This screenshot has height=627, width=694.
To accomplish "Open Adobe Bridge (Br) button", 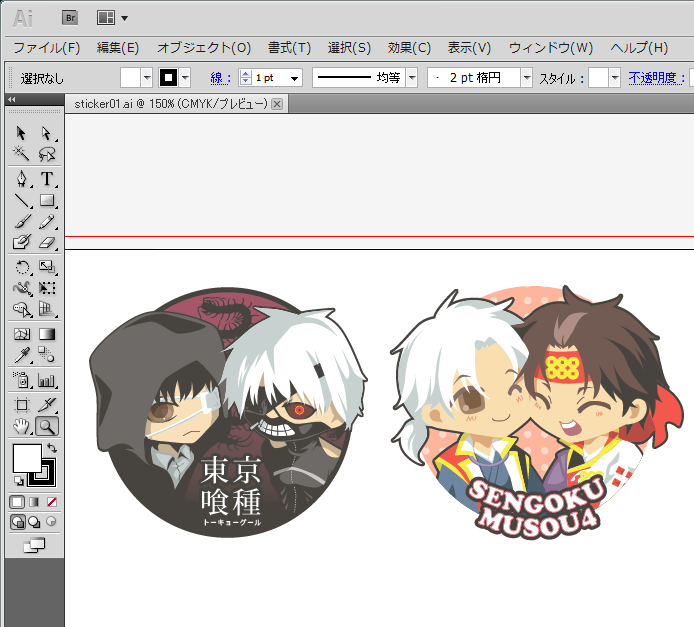I will [x=70, y=18].
